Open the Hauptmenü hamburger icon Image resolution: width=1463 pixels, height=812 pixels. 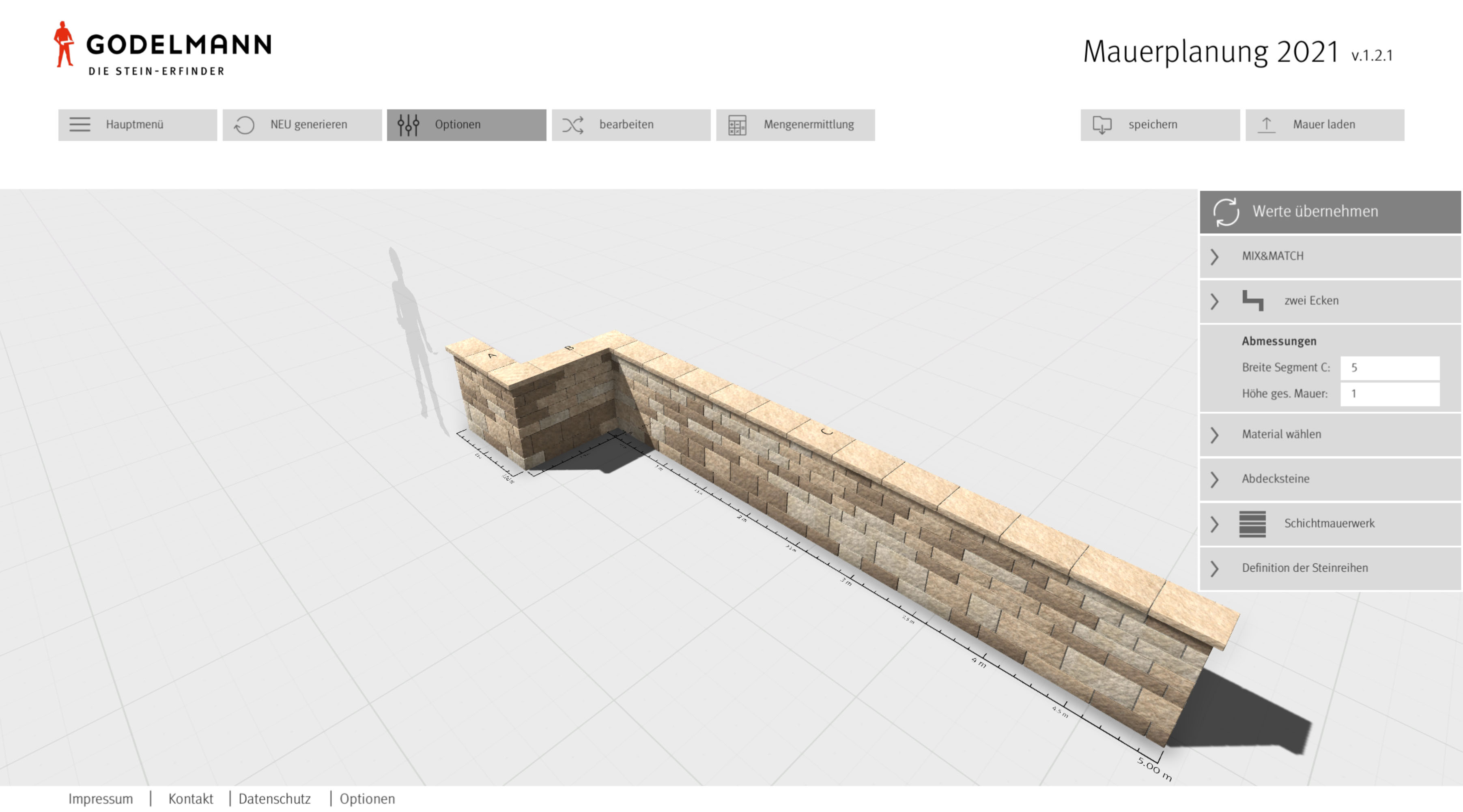(x=80, y=125)
